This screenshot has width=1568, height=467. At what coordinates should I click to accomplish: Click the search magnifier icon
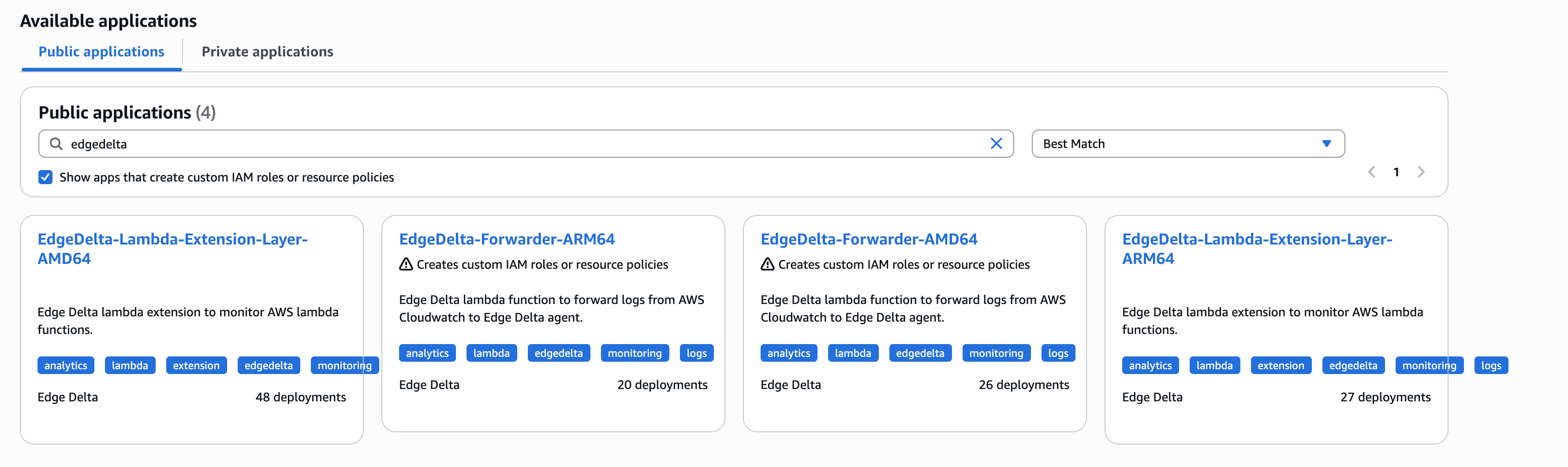(x=56, y=144)
